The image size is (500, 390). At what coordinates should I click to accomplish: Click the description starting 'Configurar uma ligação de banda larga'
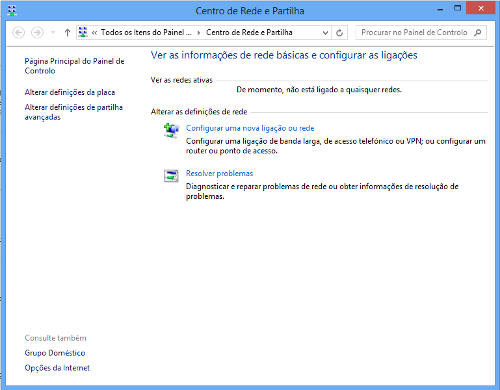[336, 146]
